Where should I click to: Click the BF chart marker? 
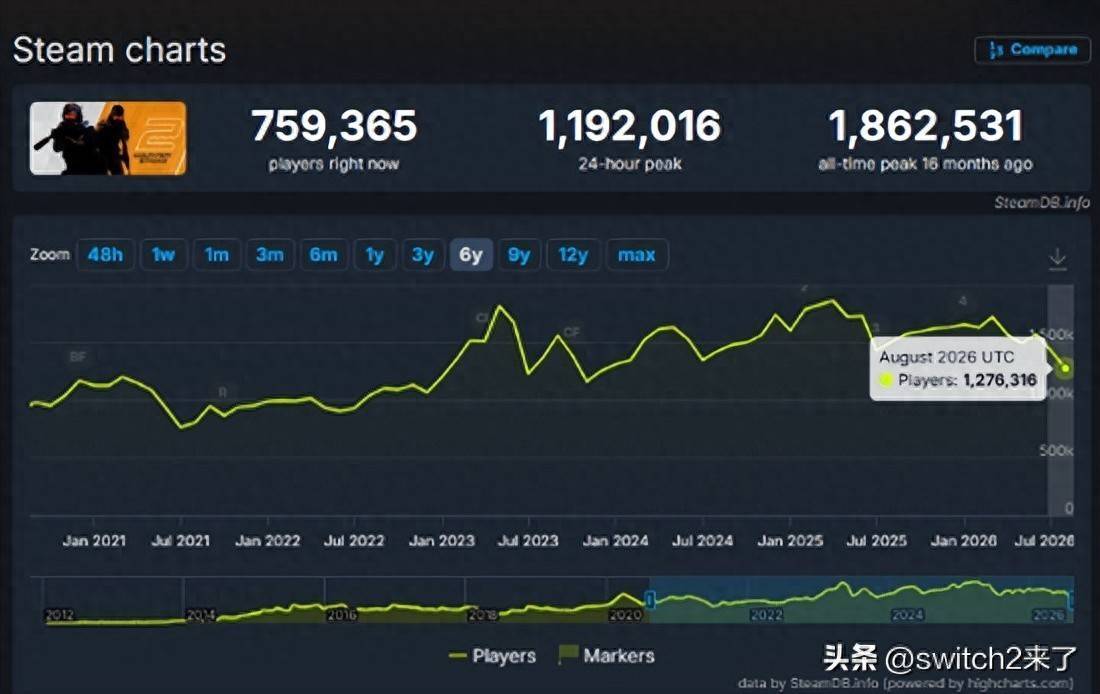coord(78,356)
